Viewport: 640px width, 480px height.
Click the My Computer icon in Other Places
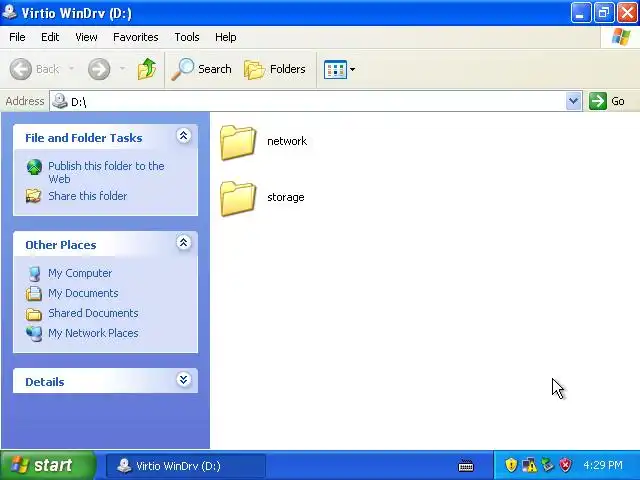(x=35, y=274)
